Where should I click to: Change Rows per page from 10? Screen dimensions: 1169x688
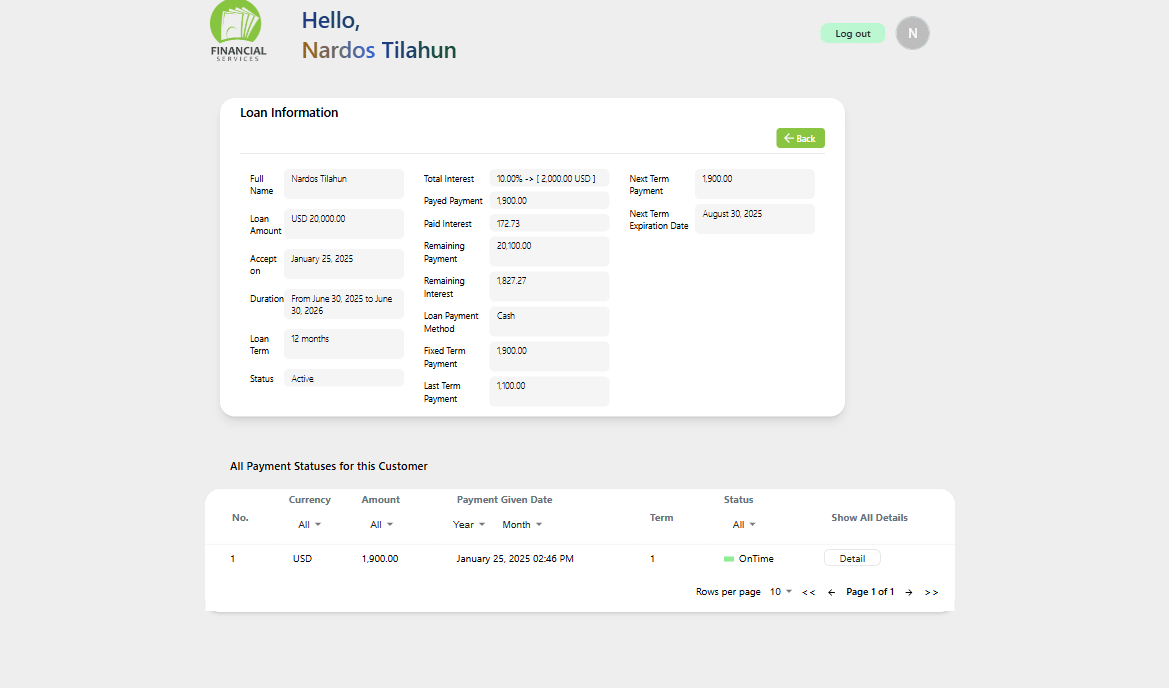point(780,591)
